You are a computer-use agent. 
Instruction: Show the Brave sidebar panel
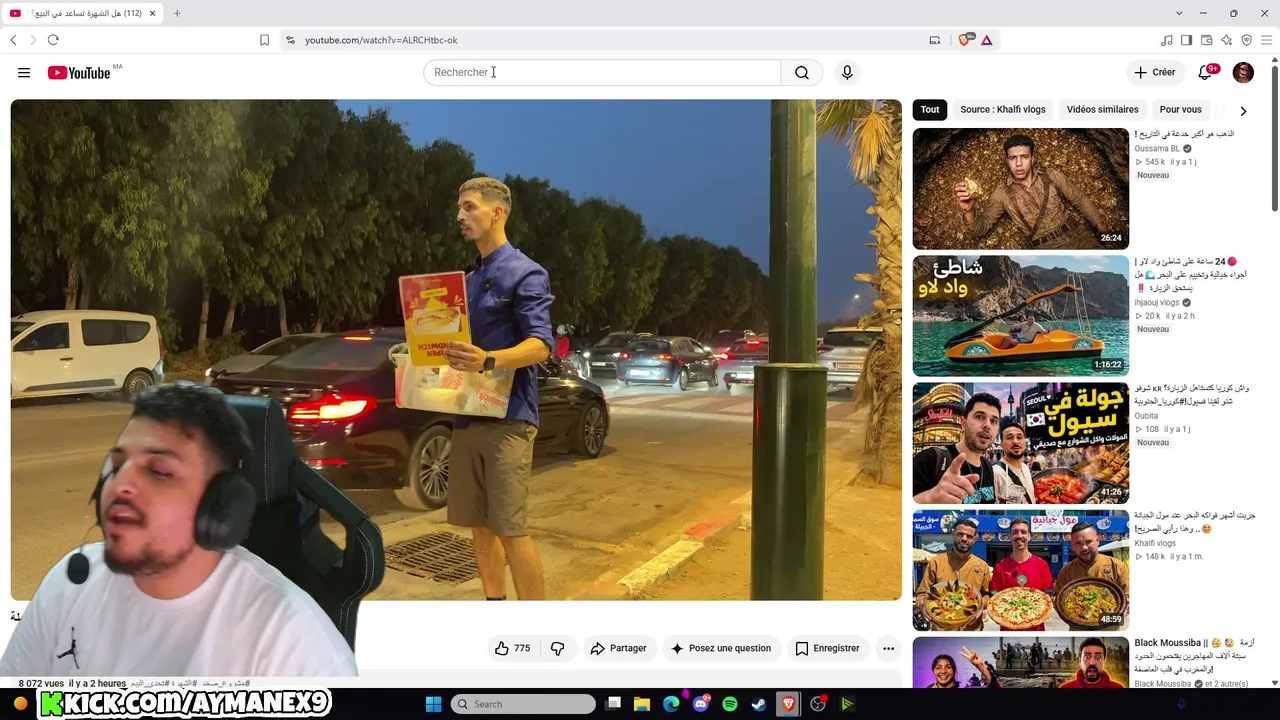click(x=1186, y=40)
